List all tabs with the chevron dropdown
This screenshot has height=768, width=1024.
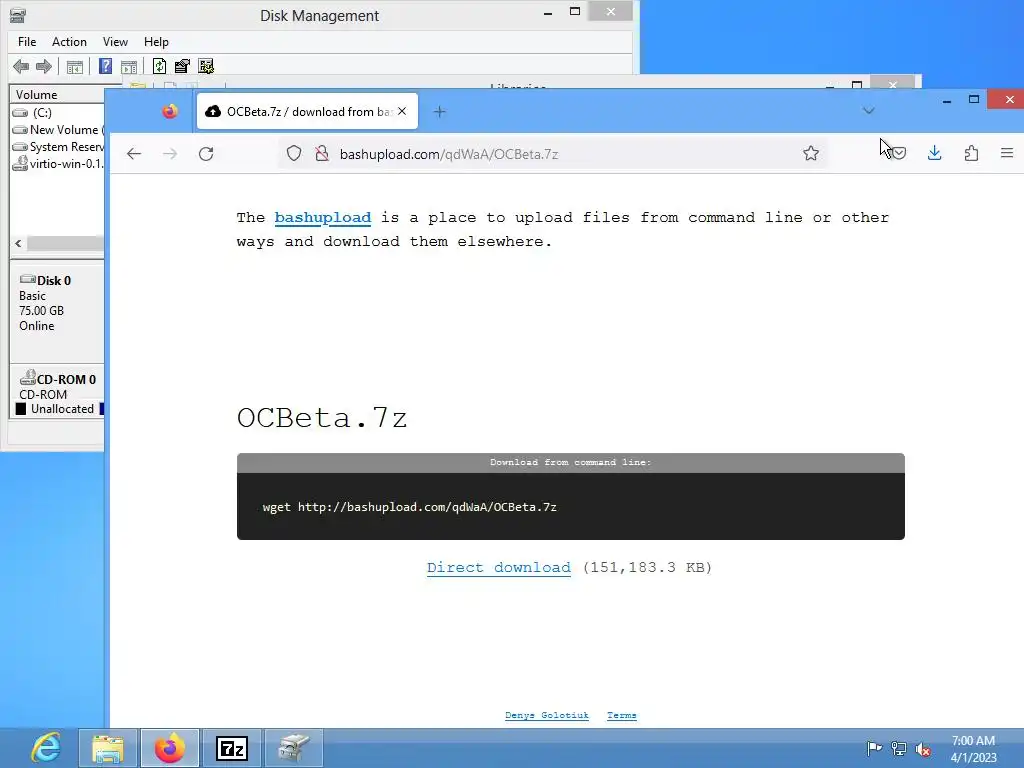pos(869,111)
